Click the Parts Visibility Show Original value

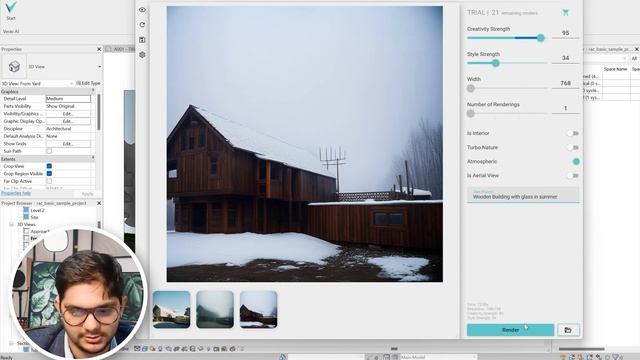[68, 106]
